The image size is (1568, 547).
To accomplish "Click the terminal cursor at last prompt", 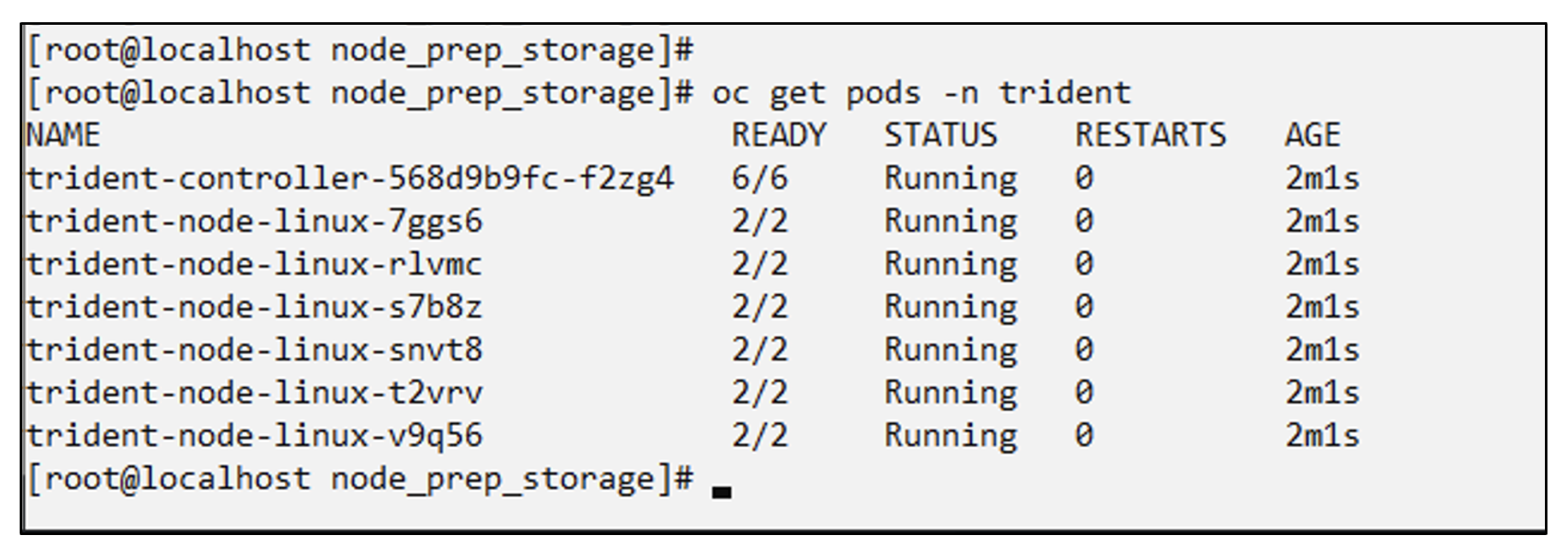I will (x=722, y=491).
